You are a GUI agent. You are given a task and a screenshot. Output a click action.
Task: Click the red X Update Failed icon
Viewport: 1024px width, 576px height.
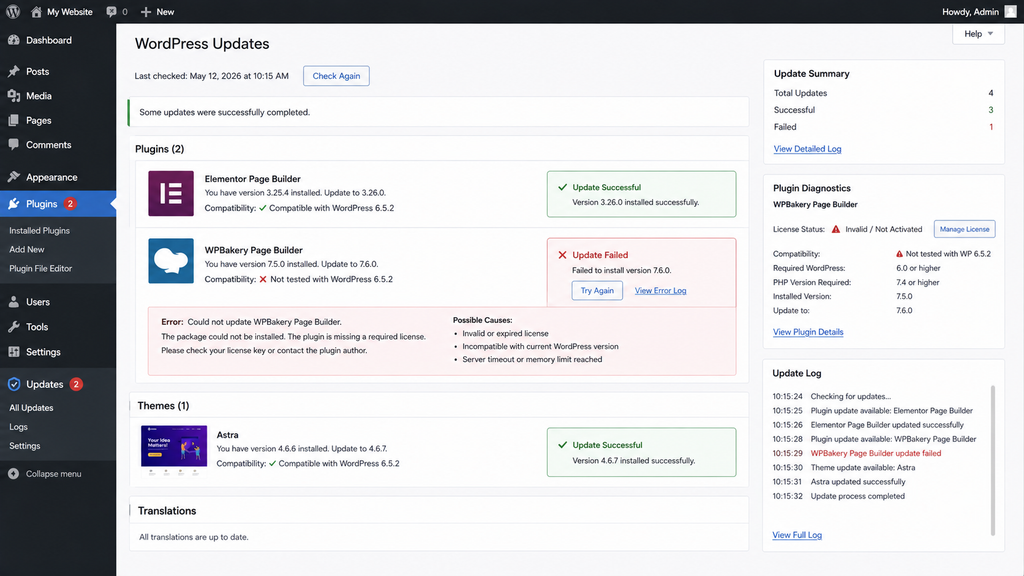click(562, 255)
